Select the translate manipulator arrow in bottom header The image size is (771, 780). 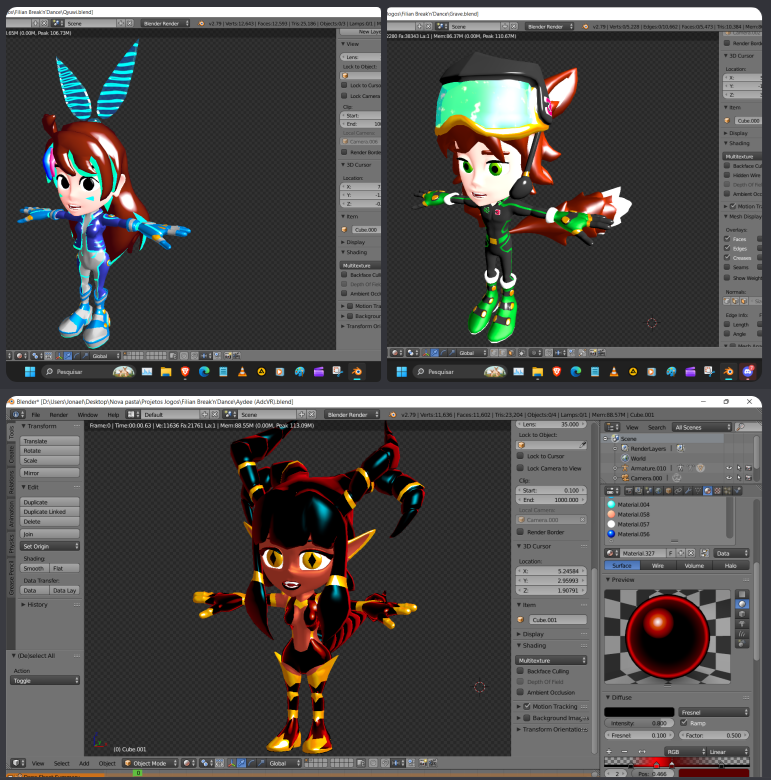coord(241,763)
